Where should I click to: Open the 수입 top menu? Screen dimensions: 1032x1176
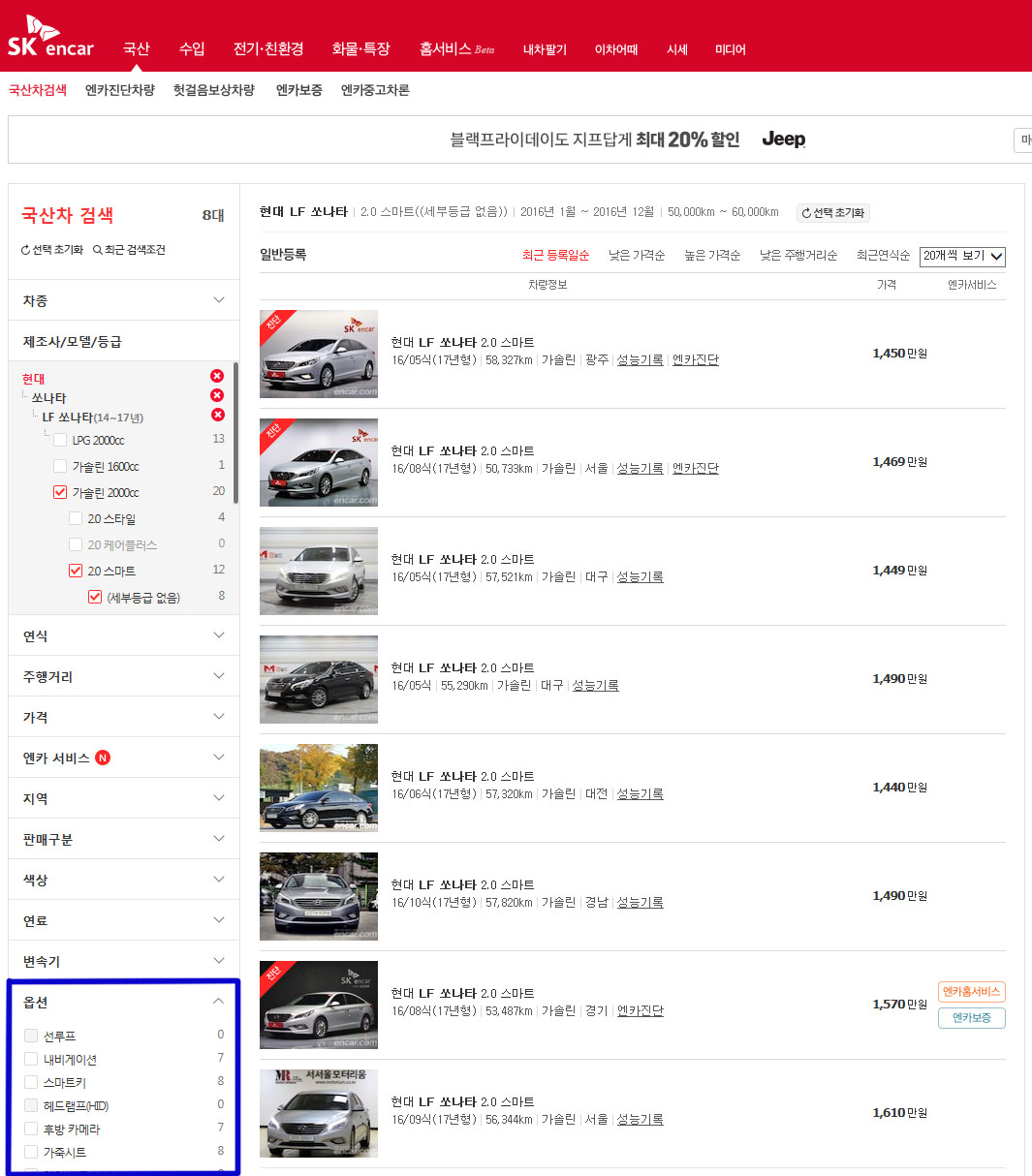point(192,48)
